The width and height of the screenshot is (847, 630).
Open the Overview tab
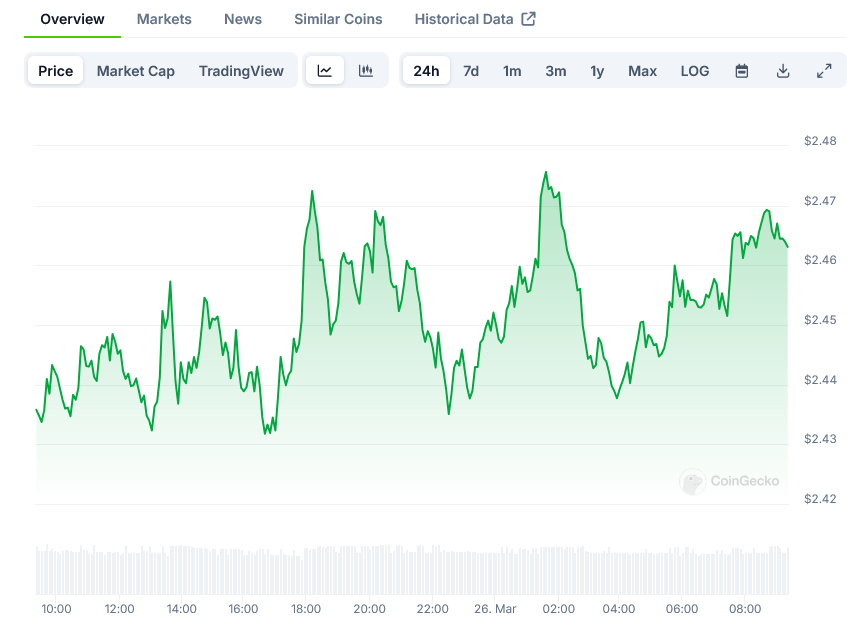click(x=72, y=19)
